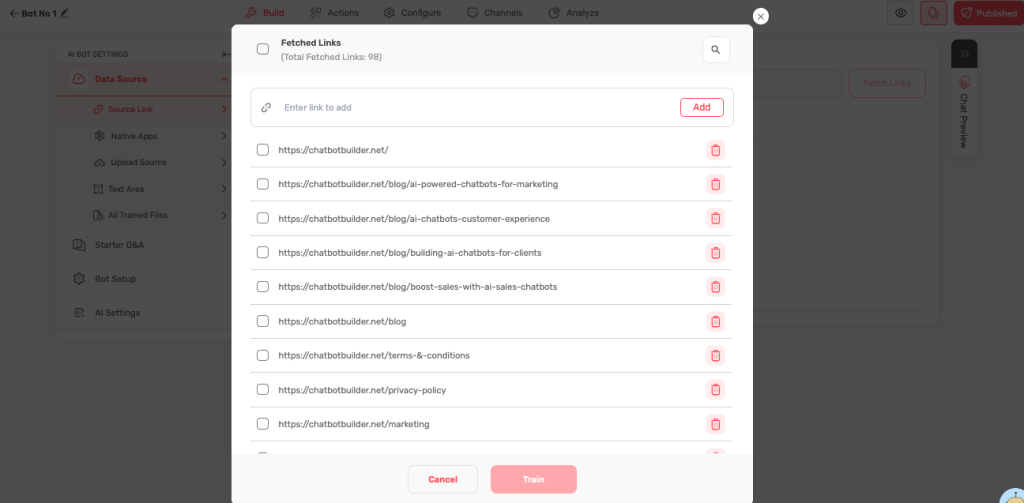Click the Train button

click(534, 479)
